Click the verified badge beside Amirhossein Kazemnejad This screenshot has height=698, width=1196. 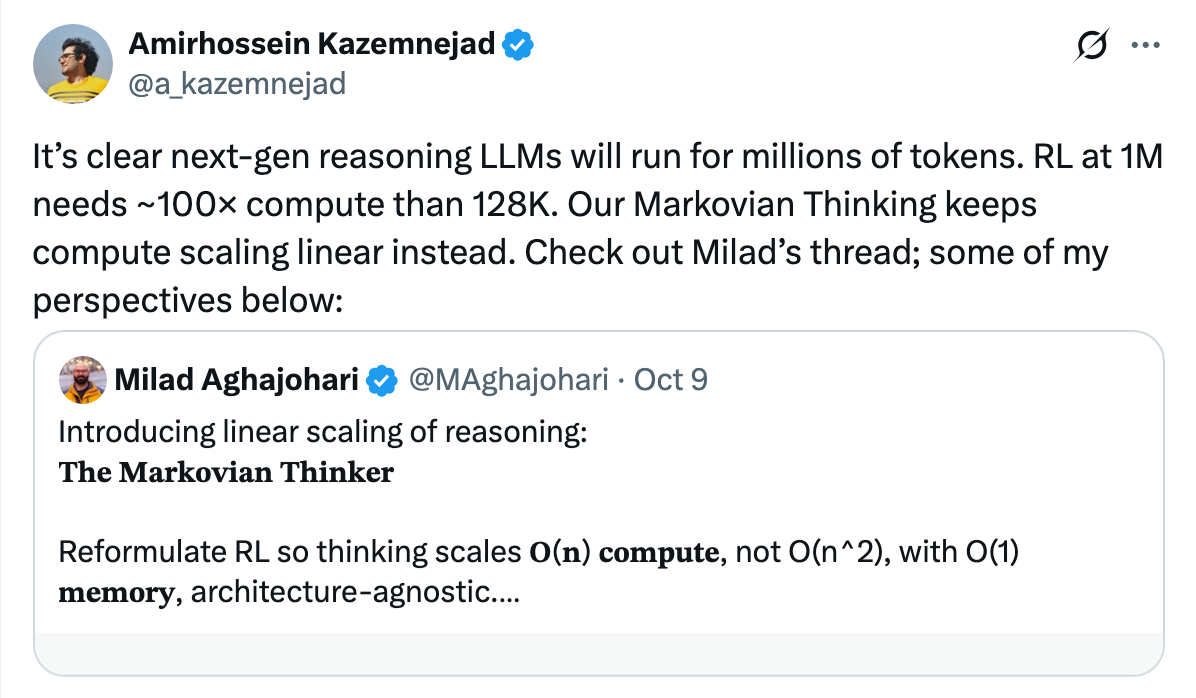pos(517,46)
